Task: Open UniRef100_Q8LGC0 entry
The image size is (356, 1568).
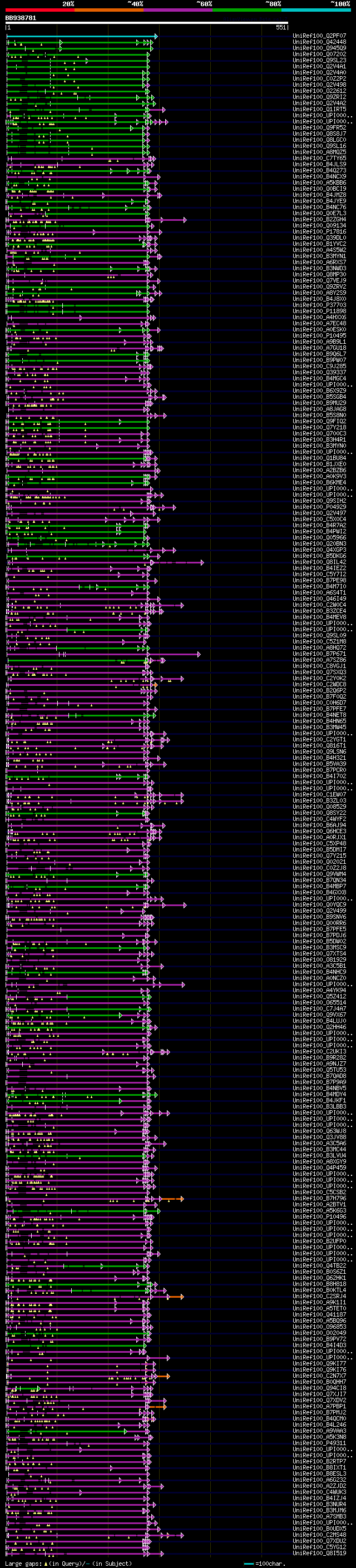Action: [x=319, y=140]
